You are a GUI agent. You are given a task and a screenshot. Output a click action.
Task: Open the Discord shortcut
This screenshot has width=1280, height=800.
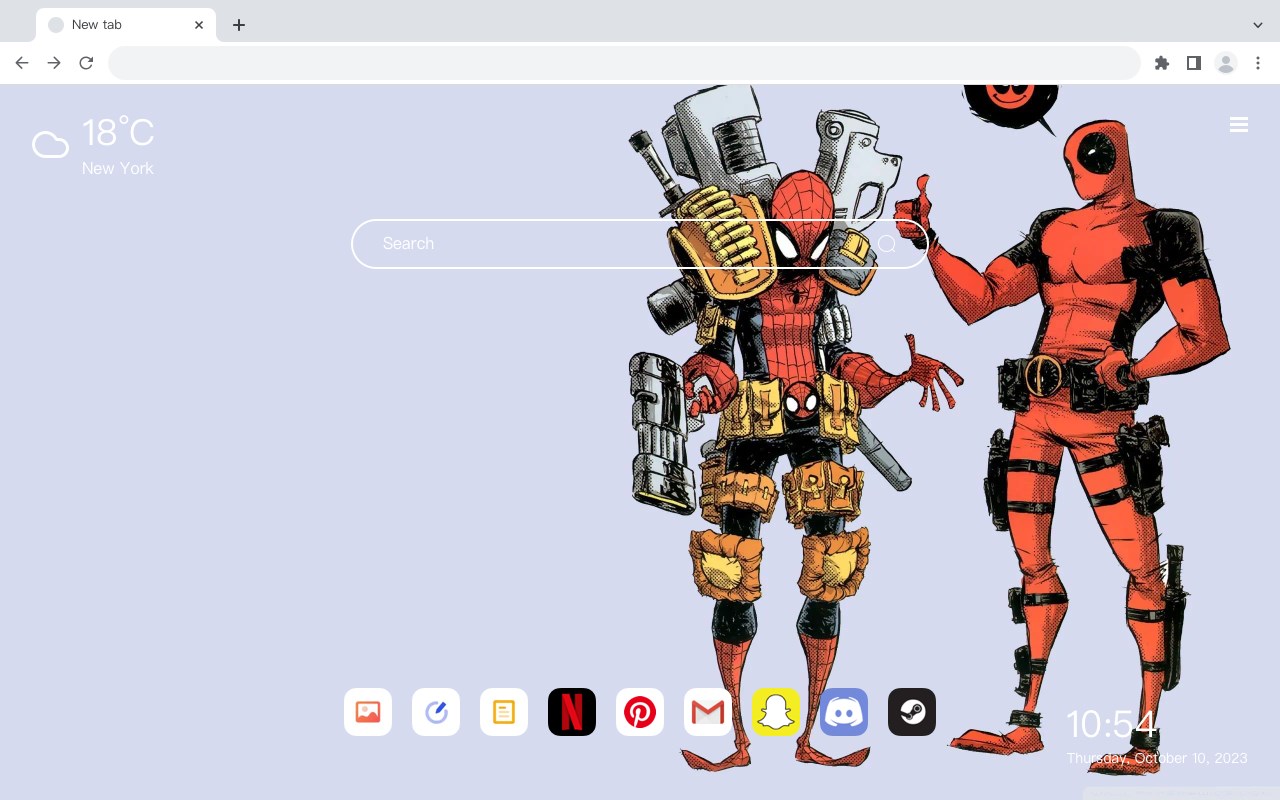[x=844, y=712]
